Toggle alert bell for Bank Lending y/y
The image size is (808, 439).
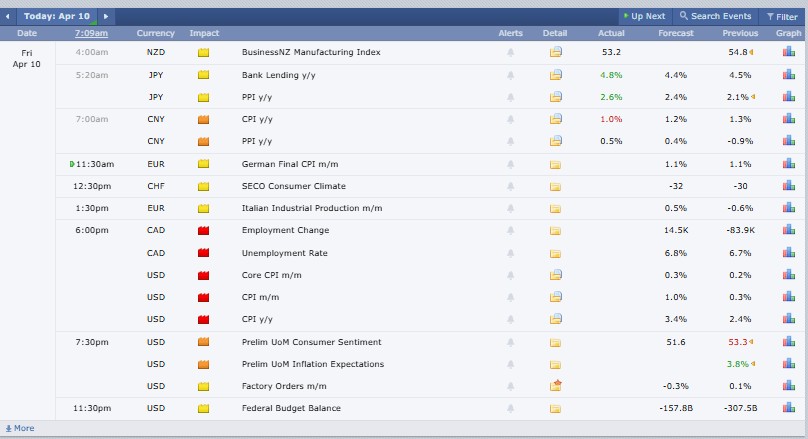click(x=510, y=75)
